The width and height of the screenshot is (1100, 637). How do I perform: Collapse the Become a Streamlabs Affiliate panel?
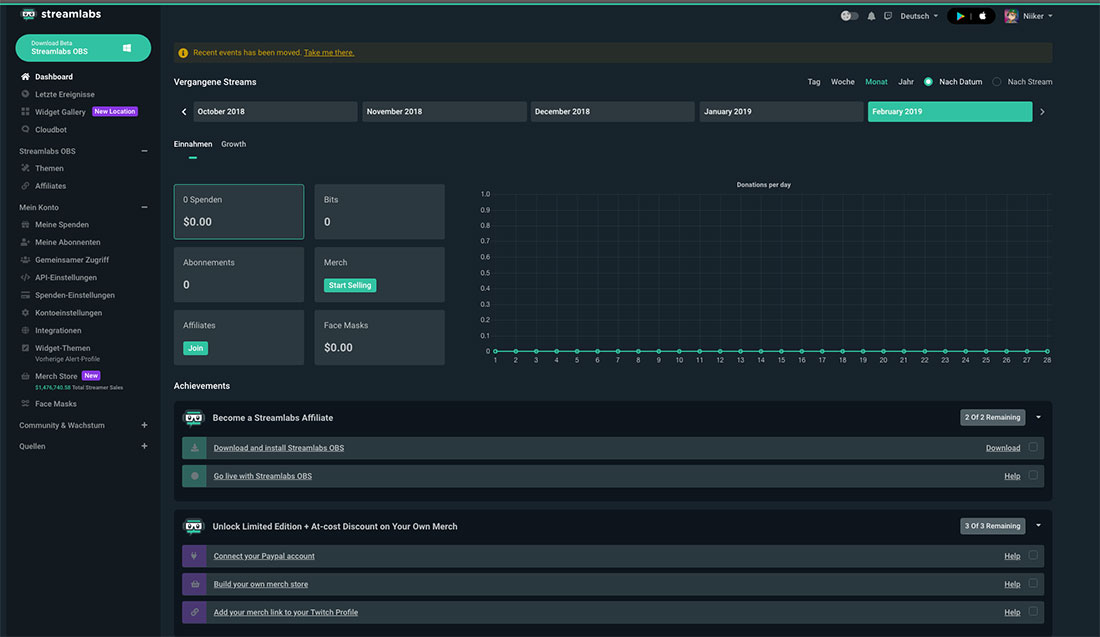click(x=1038, y=417)
